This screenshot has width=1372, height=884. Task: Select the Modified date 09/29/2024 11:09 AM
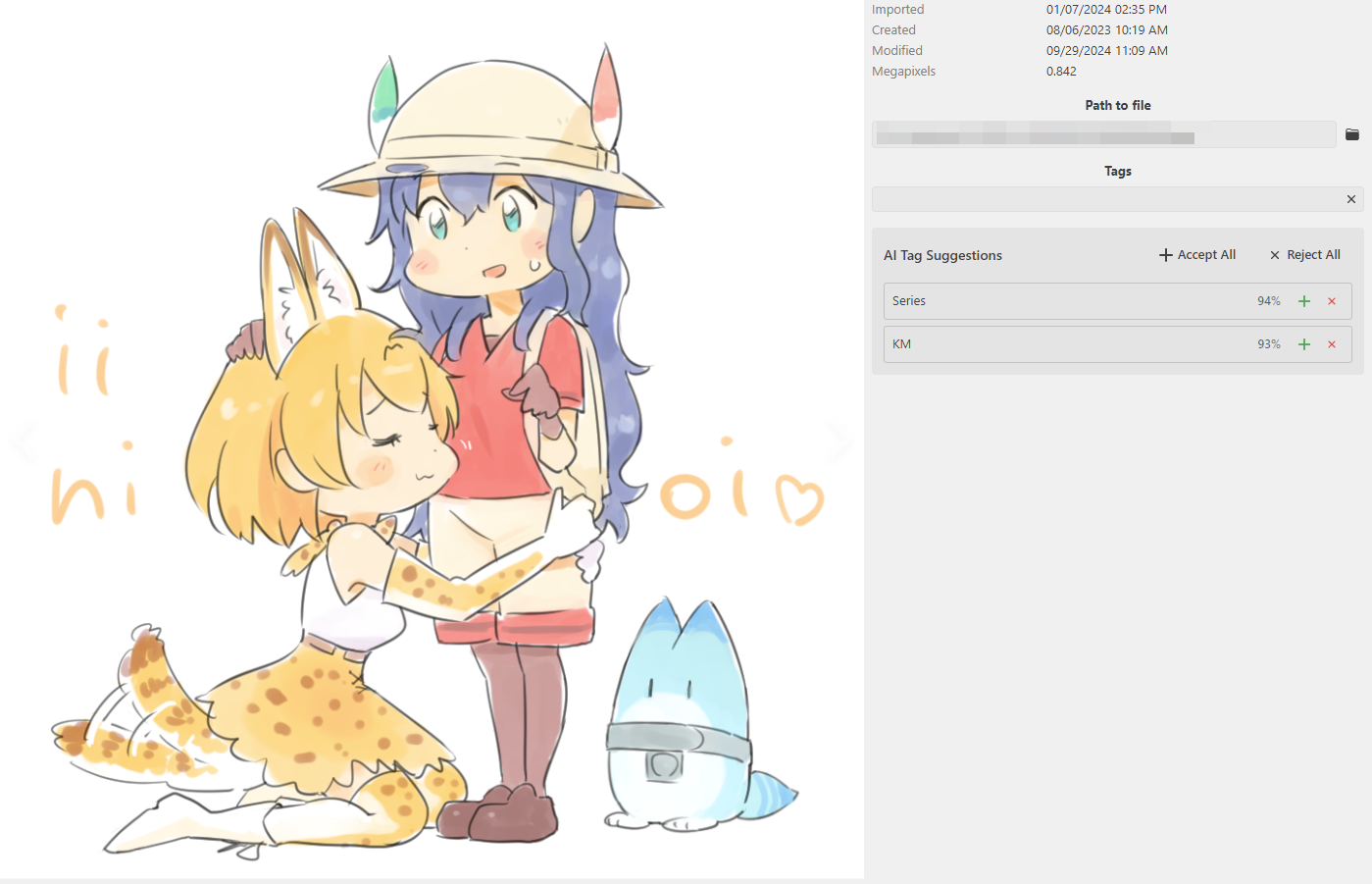[x=1107, y=51]
